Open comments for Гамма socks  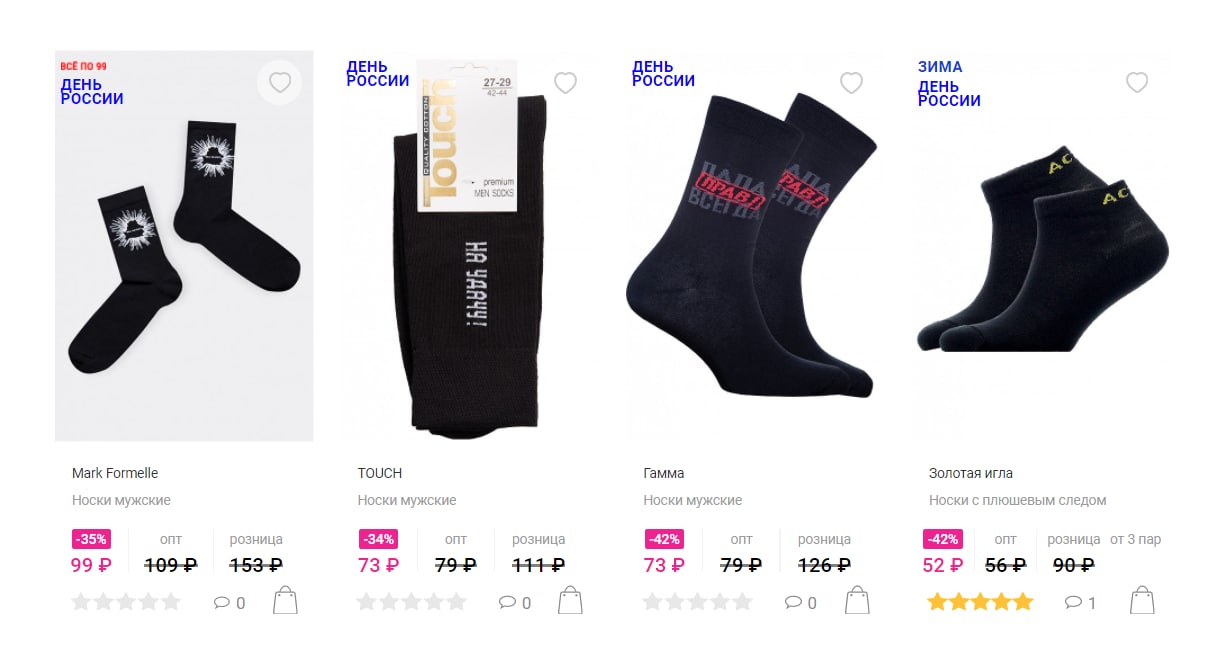[x=801, y=603]
